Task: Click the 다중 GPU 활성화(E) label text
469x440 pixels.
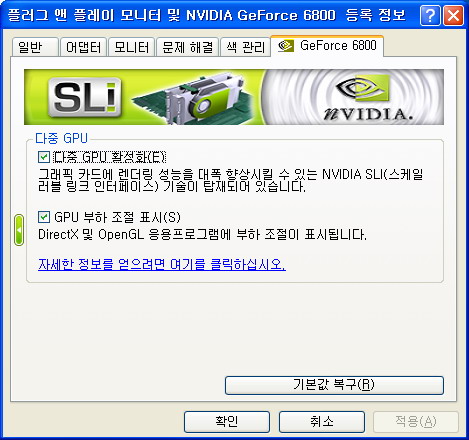Action: (110, 157)
